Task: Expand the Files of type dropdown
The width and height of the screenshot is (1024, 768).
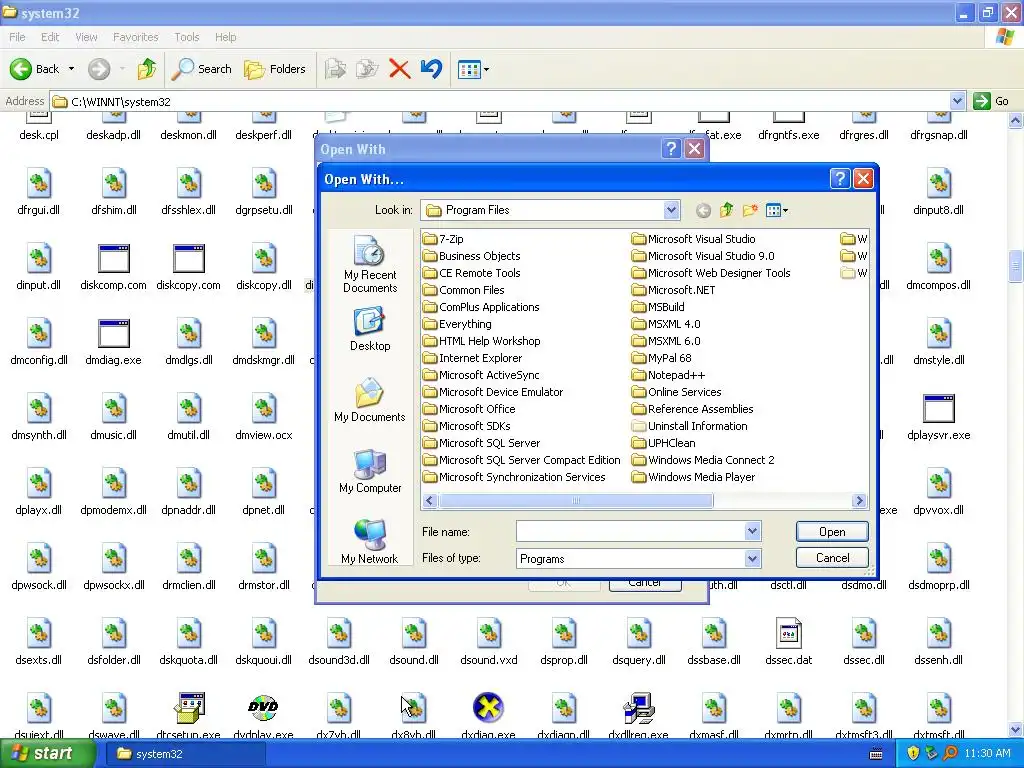Action: coord(752,558)
